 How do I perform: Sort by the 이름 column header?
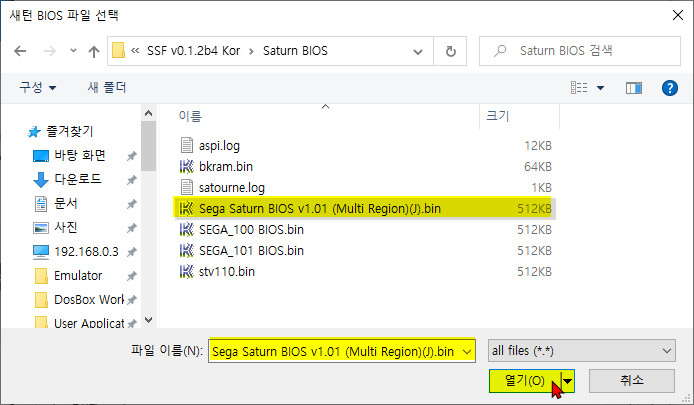190,116
